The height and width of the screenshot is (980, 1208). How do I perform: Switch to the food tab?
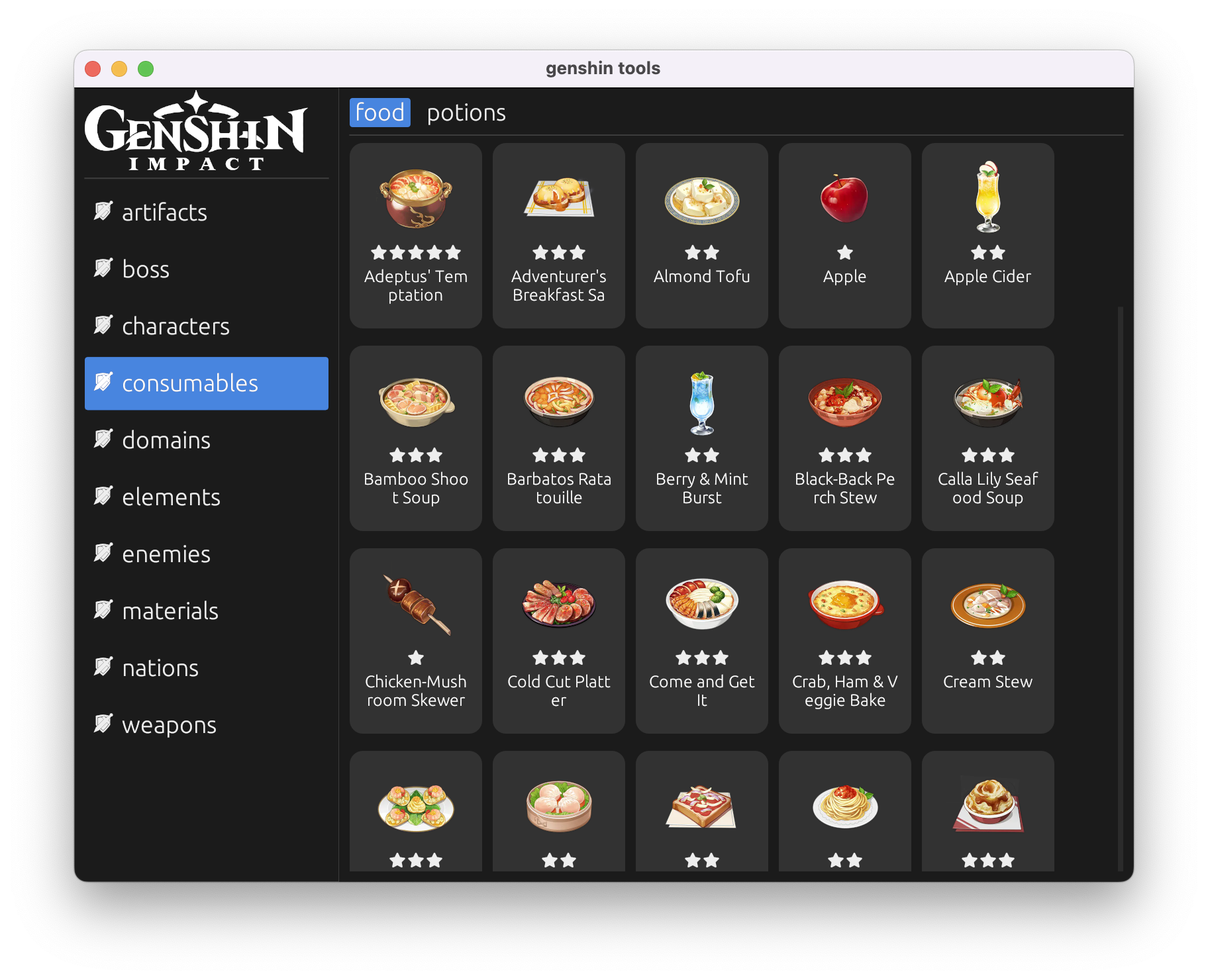[x=379, y=113]
